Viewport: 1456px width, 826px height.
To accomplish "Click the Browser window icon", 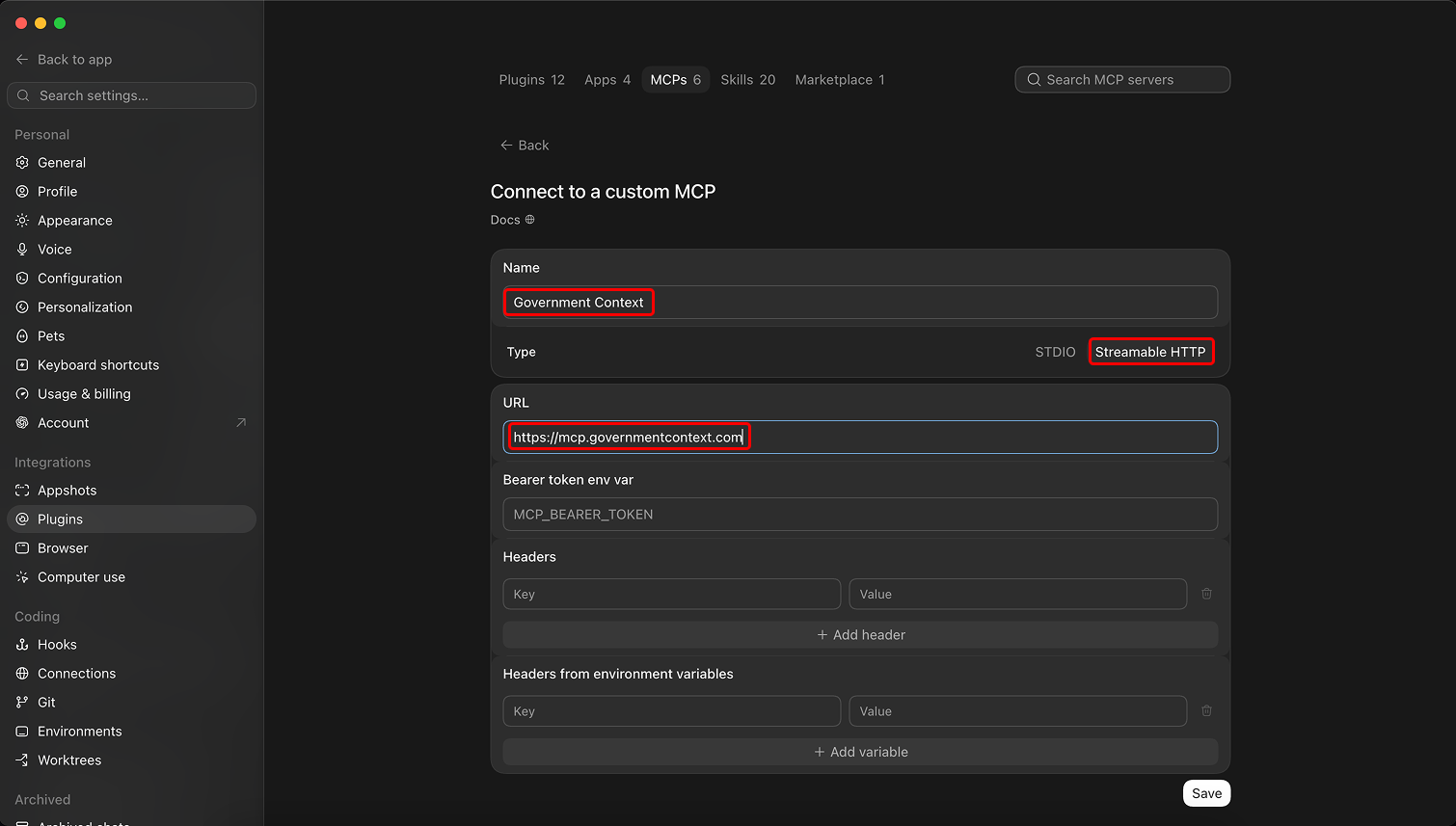I will click(x=22, y=548).
